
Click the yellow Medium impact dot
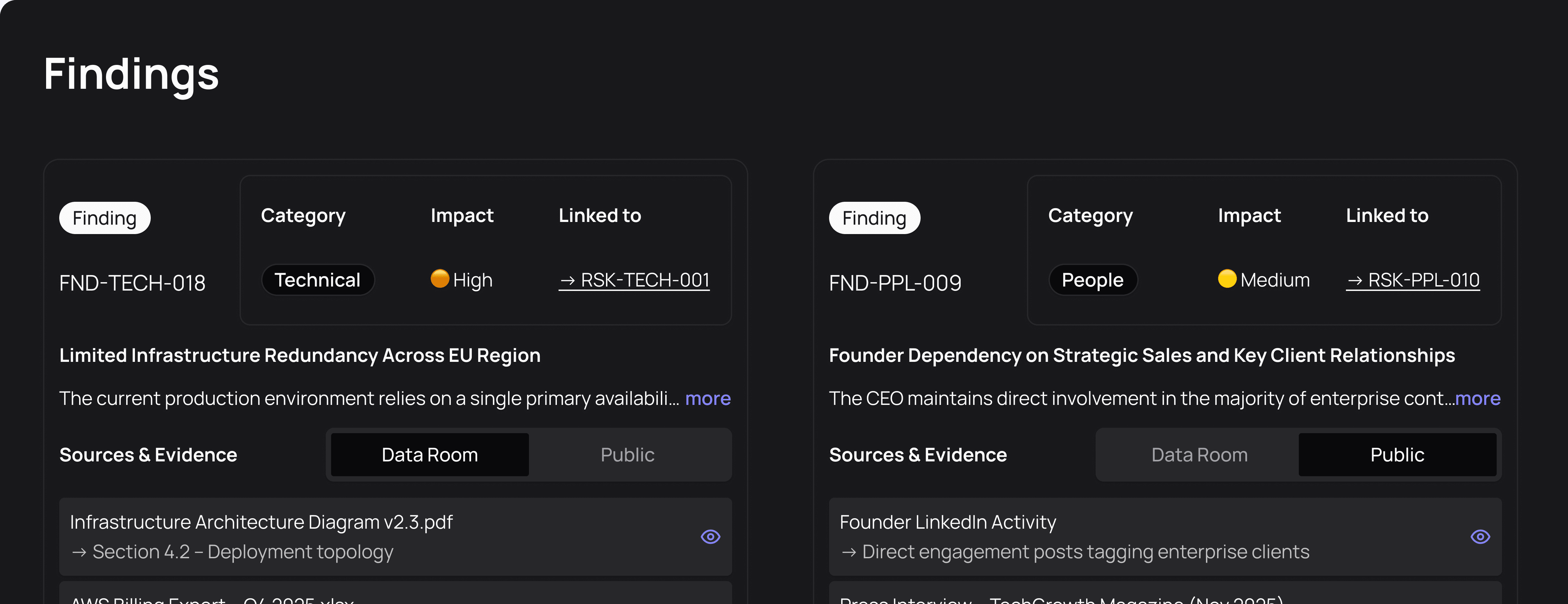tap(1226, 278)
